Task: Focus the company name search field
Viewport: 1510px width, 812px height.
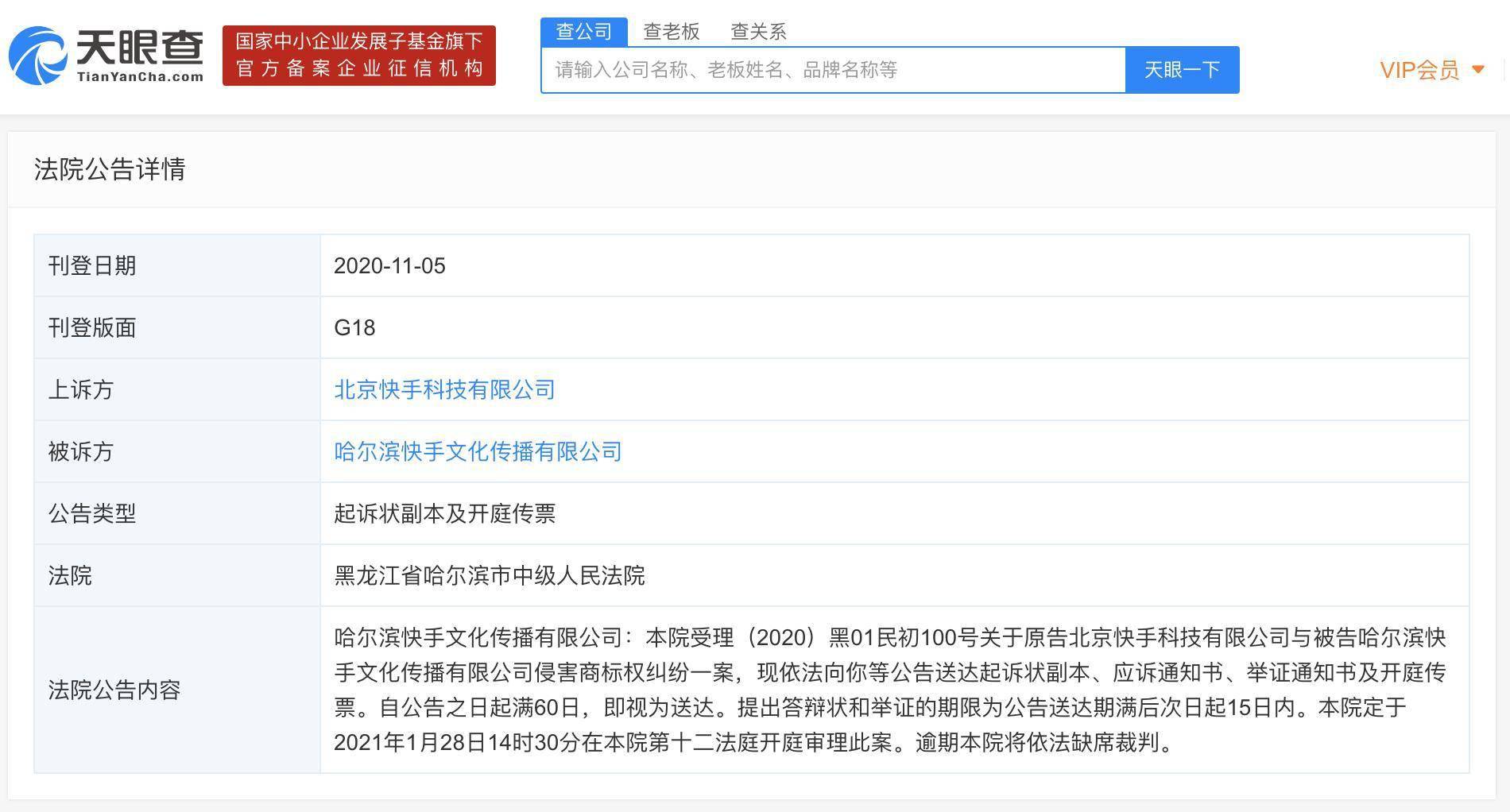Action: tap(833, 70)
